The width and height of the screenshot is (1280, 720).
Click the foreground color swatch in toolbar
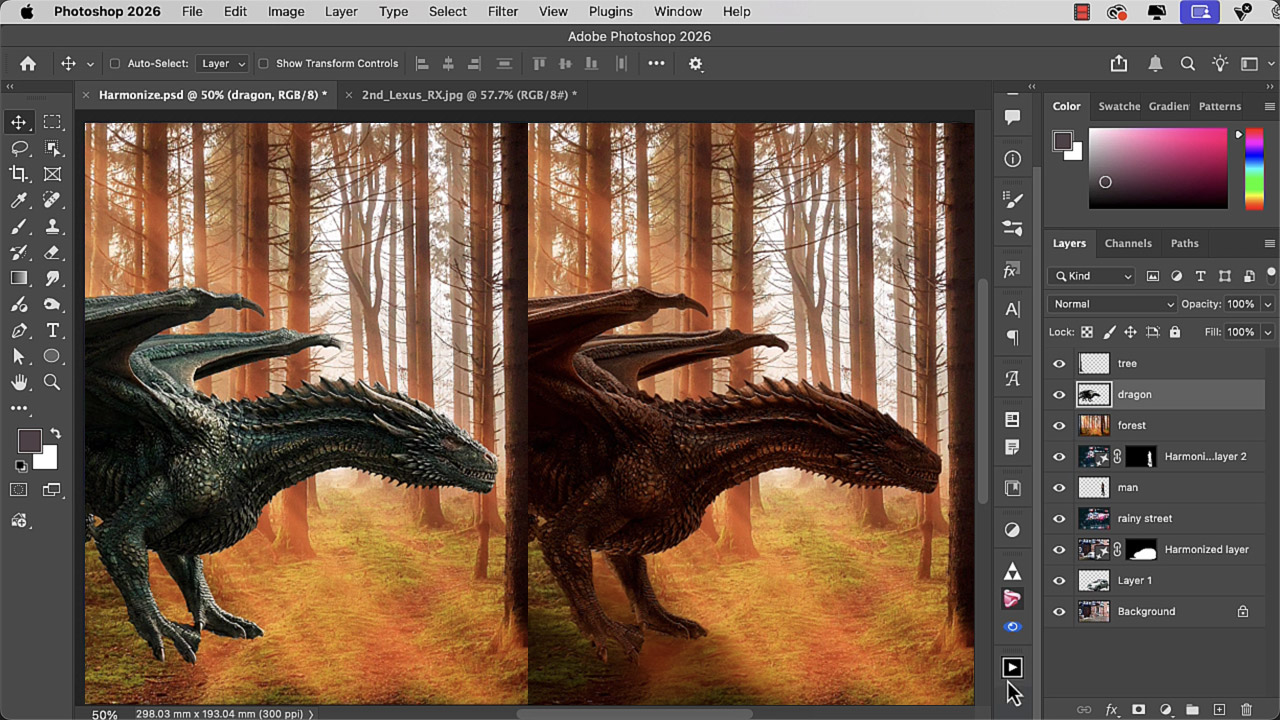[28, 440]
